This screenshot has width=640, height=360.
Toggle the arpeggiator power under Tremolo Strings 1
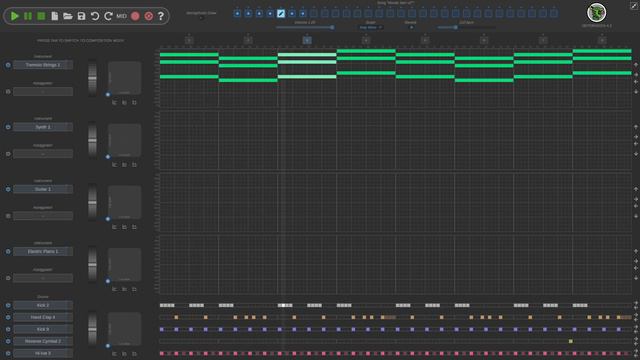click(8, 92)
